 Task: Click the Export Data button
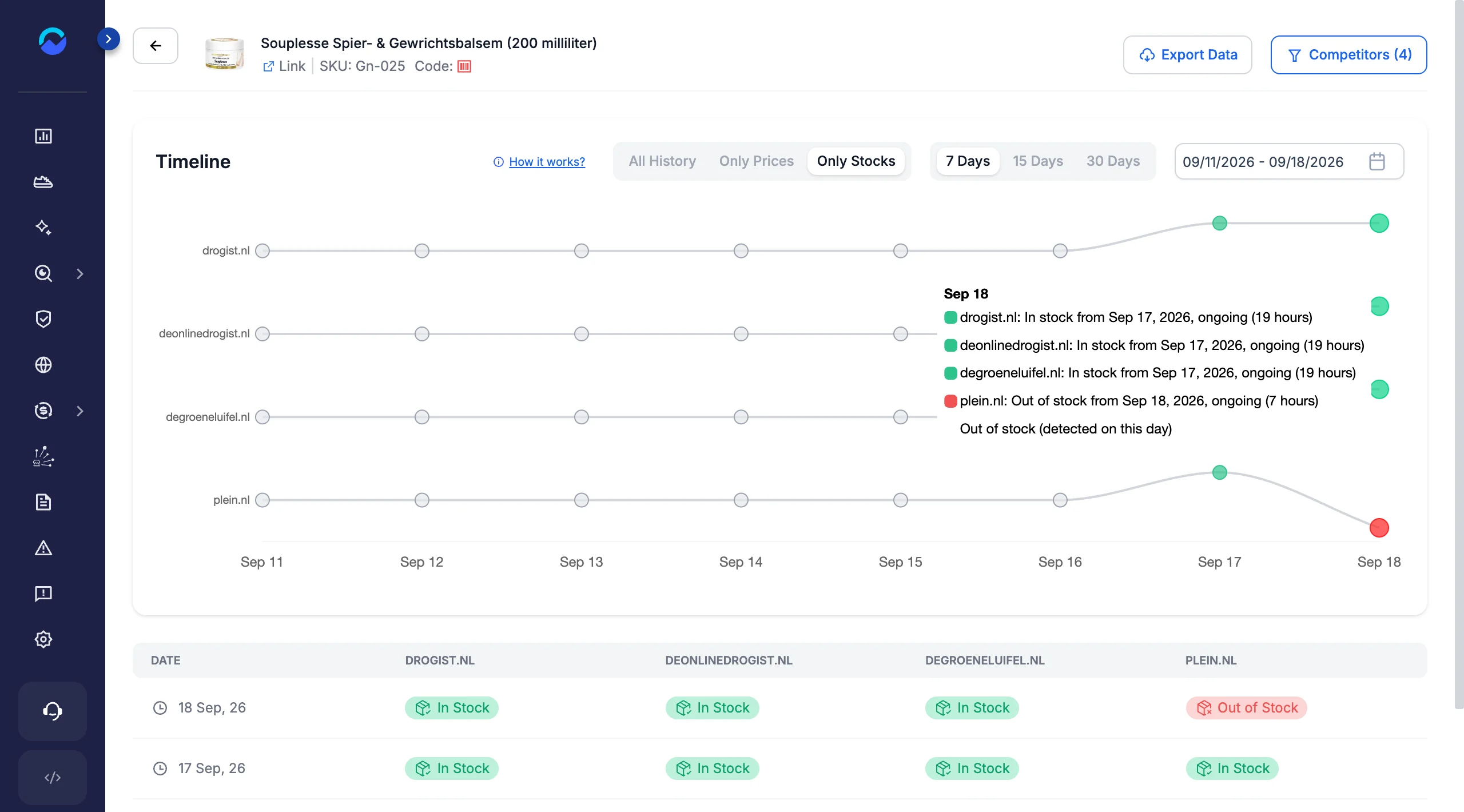pos(1187,55)
